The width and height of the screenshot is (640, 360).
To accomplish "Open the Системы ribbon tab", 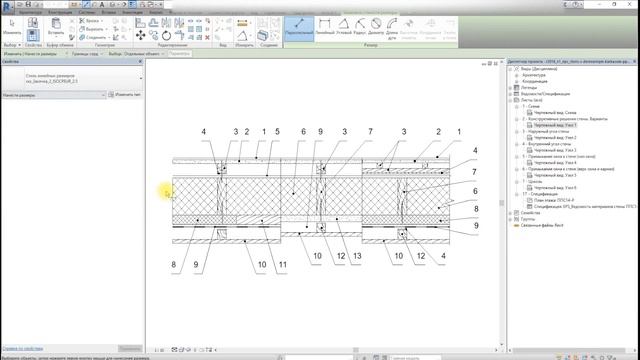I will point(87,12).
